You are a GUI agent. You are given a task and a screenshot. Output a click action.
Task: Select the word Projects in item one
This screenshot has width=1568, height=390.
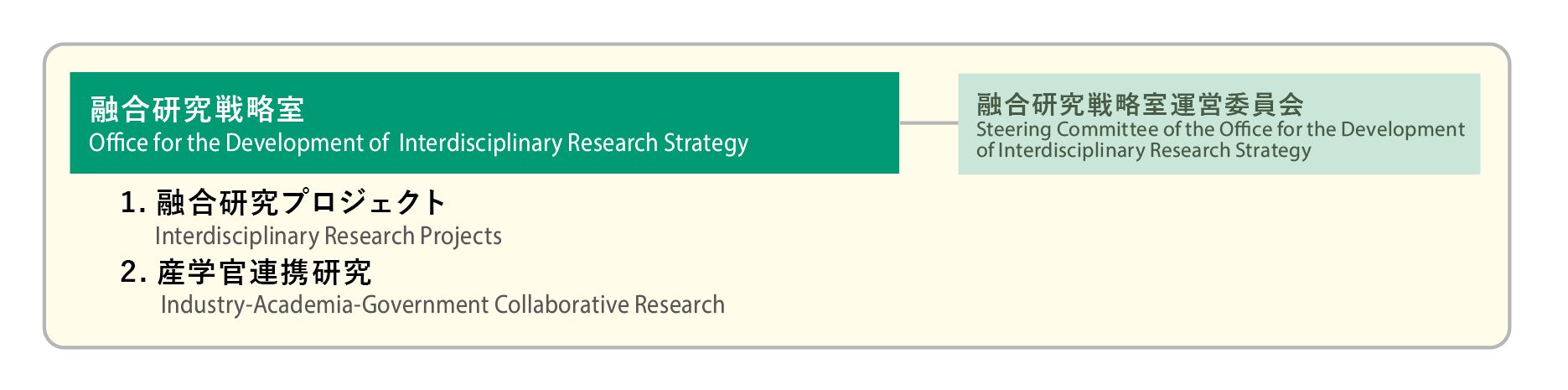pos(461,237)
